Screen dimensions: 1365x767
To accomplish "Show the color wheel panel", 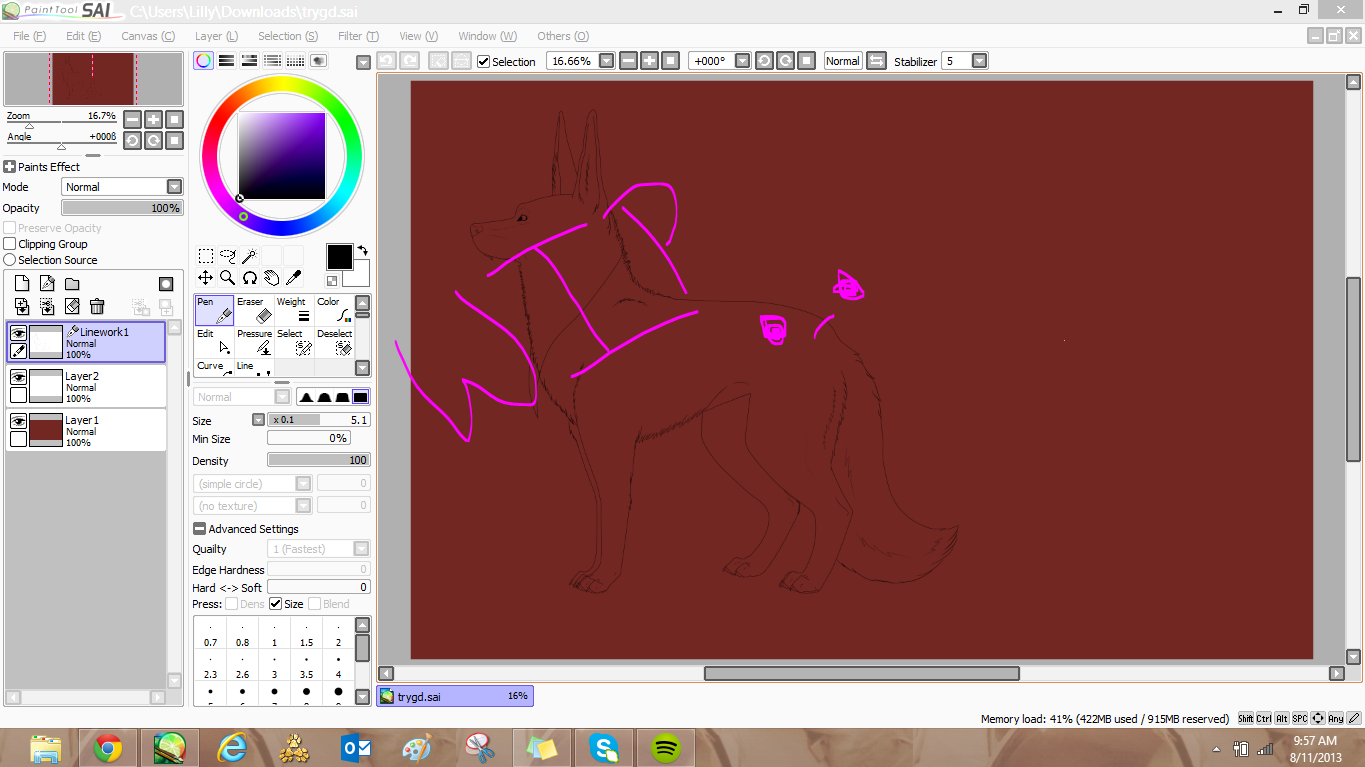I will (203, 60).
